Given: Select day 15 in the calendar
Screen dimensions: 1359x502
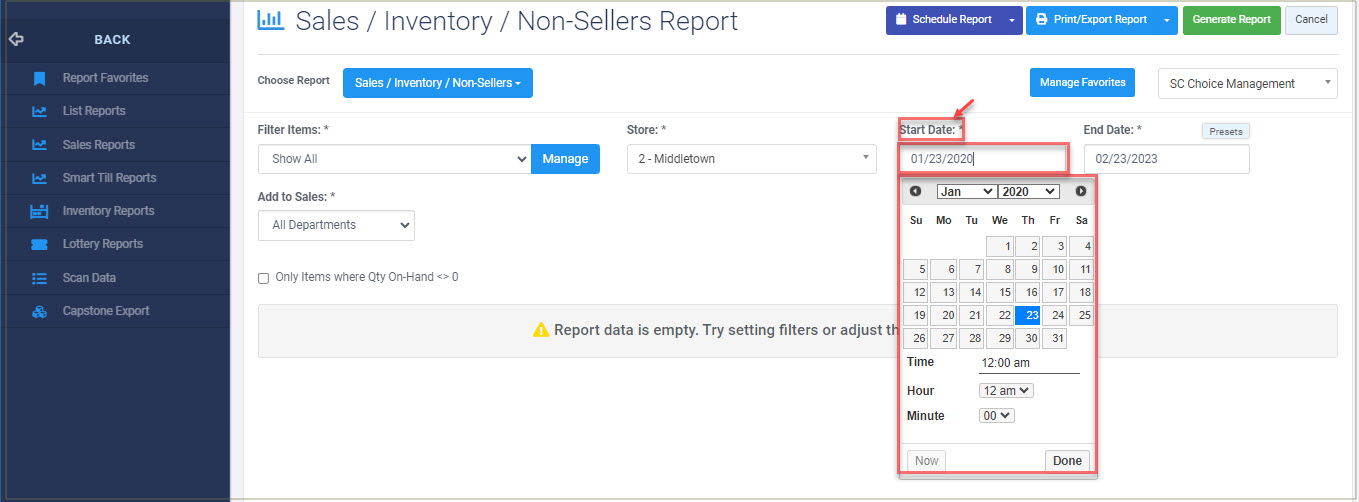Looking at the screenshot, I should 1000,292.
